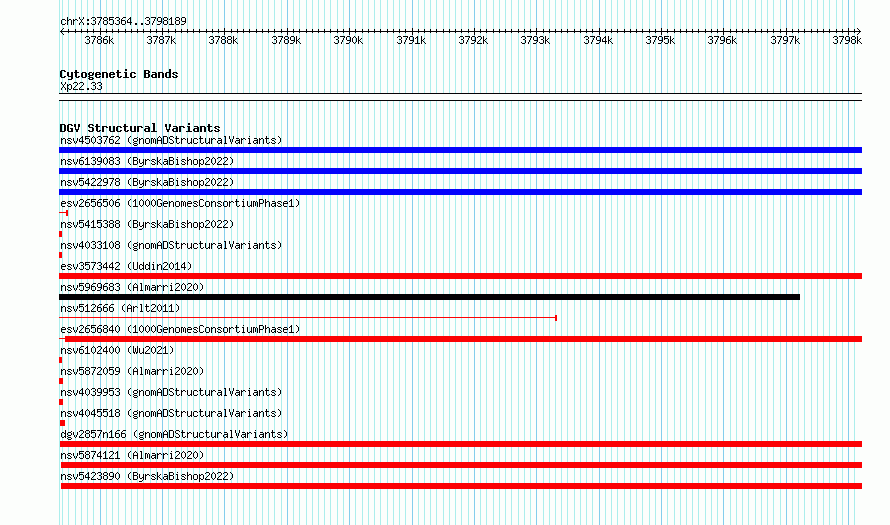The height and width of the screenshot is (525, 890).
Task: Open nsv5422978 (ByrskaBishop2022) variant label
Action: [x=147, y=182]
